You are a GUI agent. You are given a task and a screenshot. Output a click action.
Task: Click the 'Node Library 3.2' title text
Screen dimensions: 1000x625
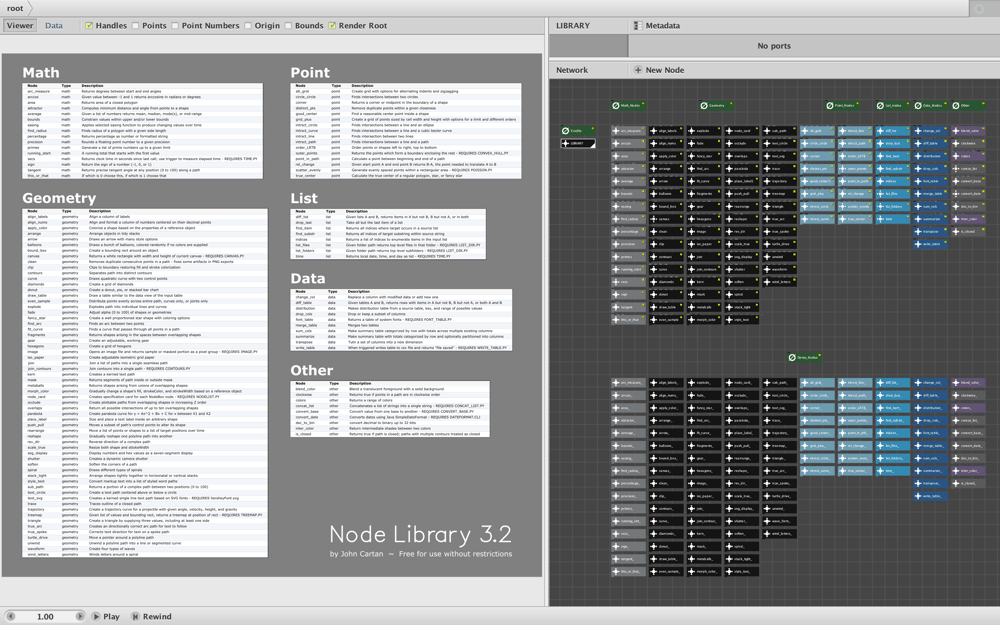(420, 534)
